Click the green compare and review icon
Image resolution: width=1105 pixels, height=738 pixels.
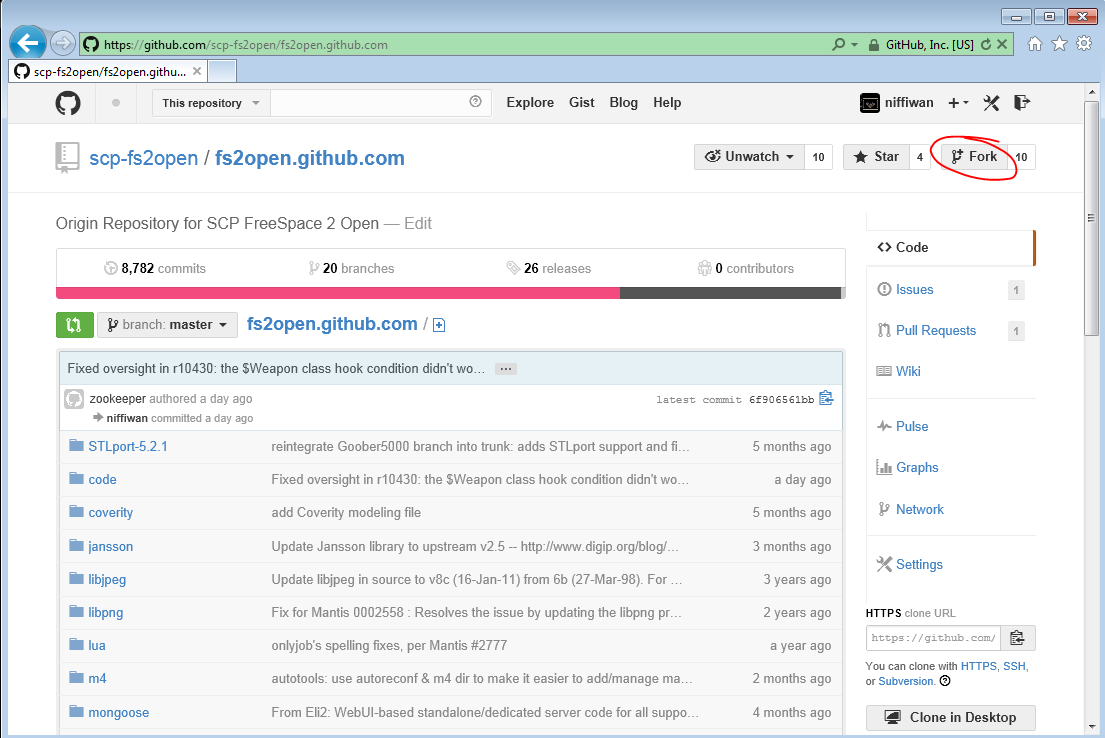coord(74,325)
